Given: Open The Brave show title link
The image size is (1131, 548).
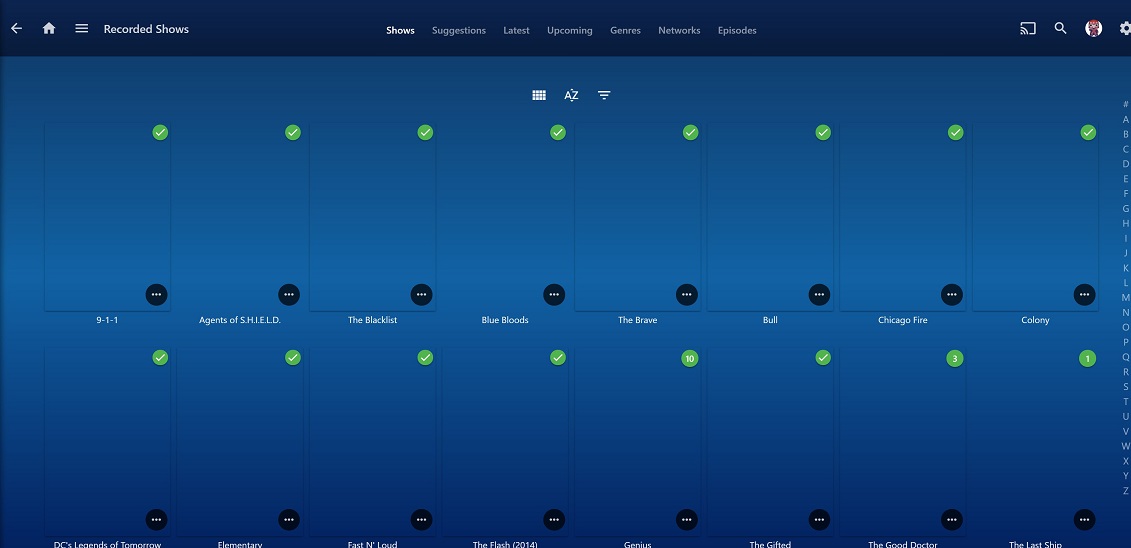Looking at the screenshot, I should click(x=638, y=319).
